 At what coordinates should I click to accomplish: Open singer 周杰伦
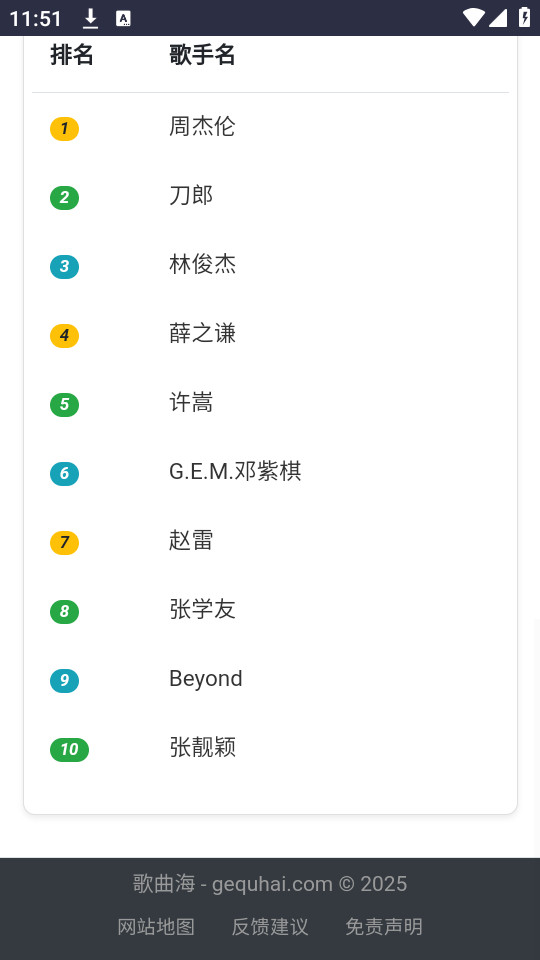(x=203, y=127)
